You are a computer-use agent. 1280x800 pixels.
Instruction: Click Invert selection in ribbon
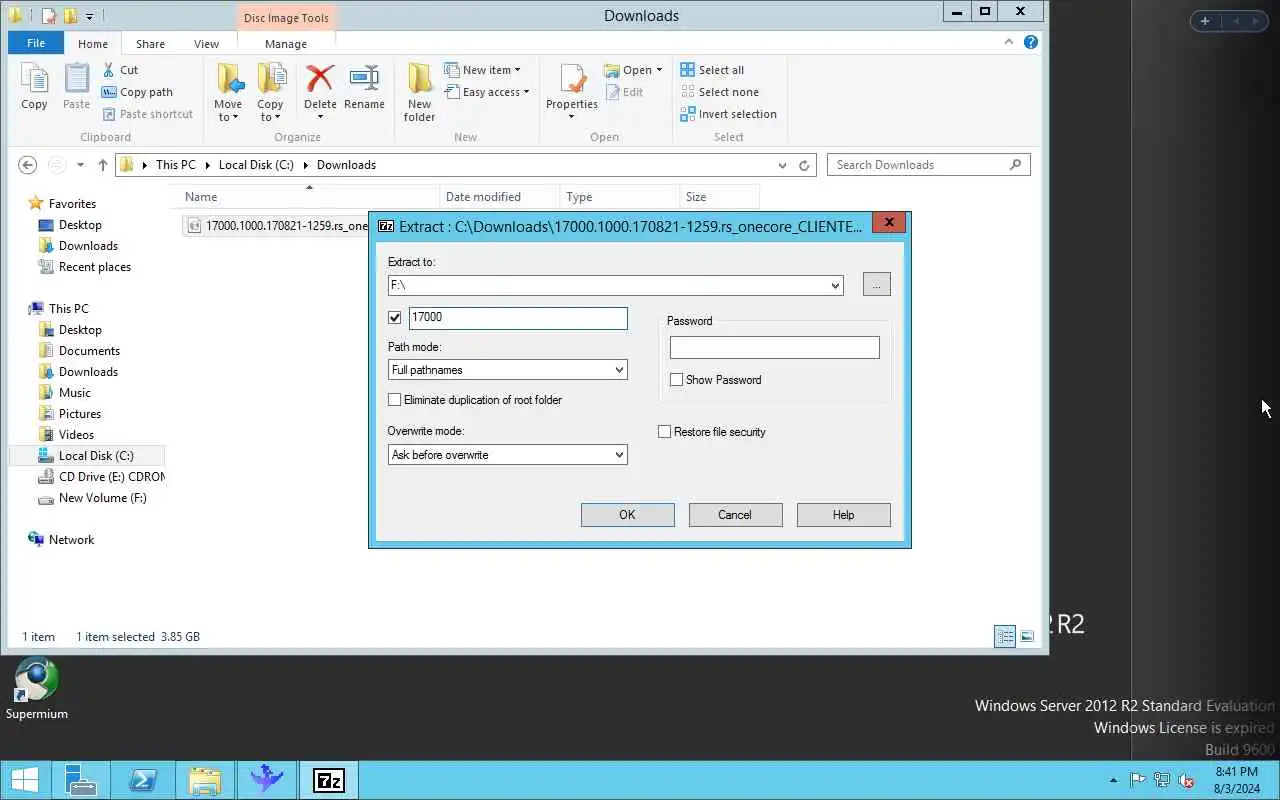point(728,114)
